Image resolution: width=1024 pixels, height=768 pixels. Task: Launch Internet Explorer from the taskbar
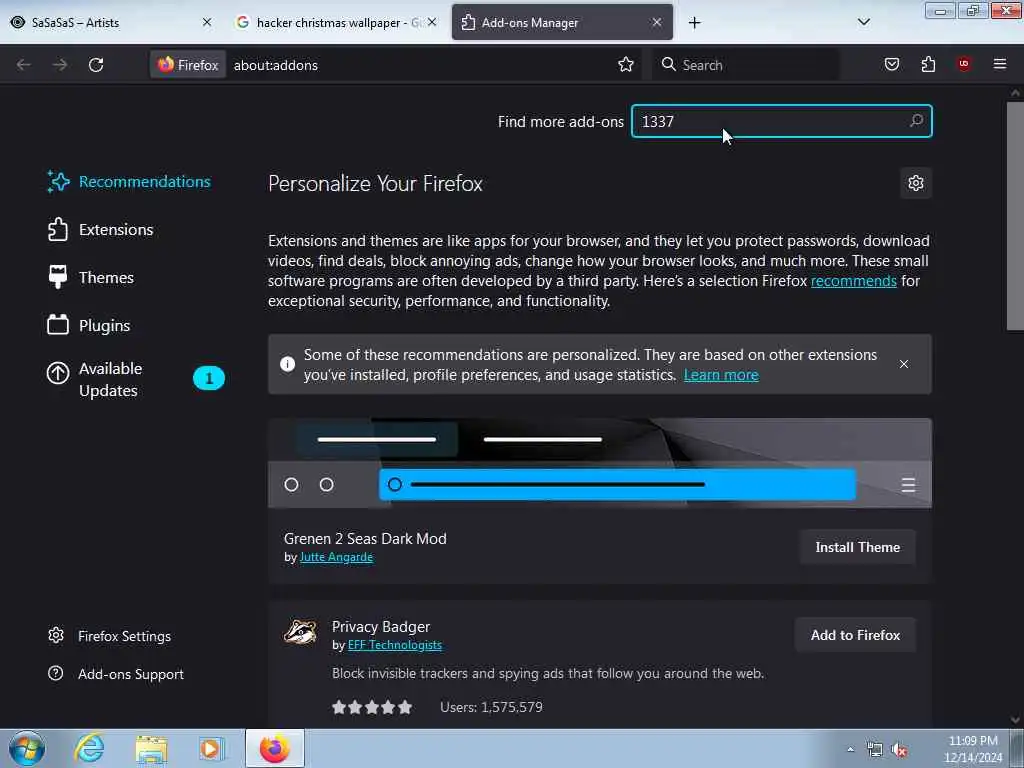pyautogui.click(x=89, y=748)
